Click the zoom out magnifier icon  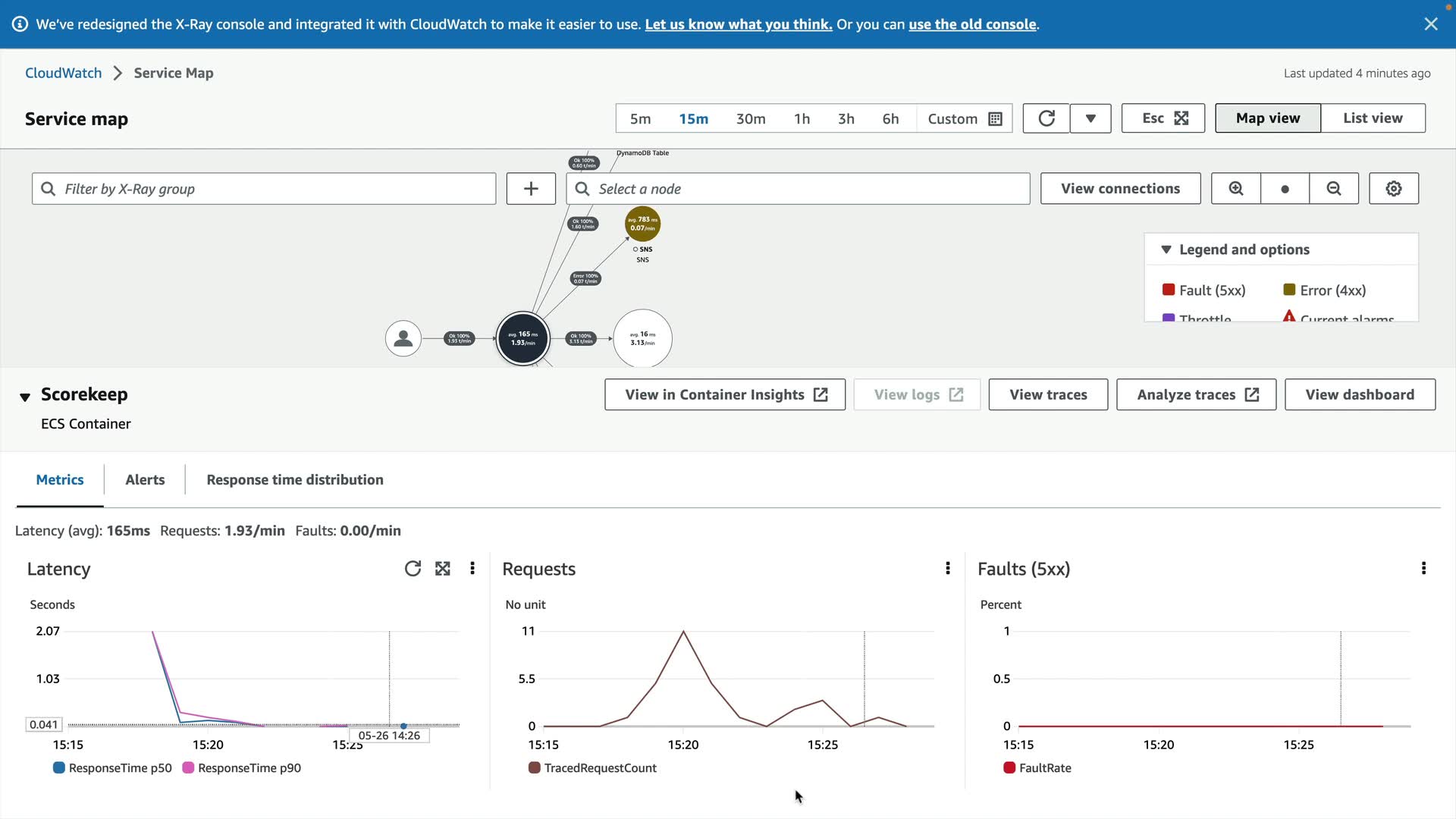1333,189
